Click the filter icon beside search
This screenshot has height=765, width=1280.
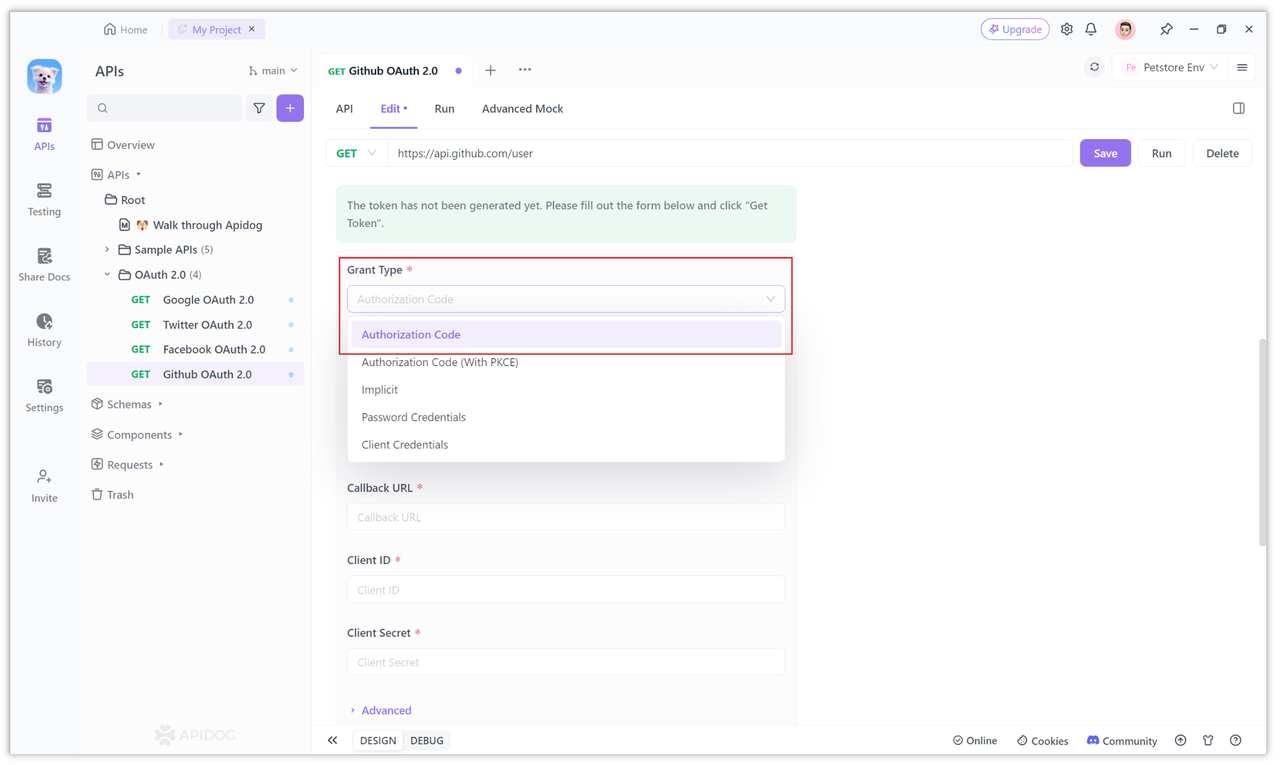click(259, 108)
